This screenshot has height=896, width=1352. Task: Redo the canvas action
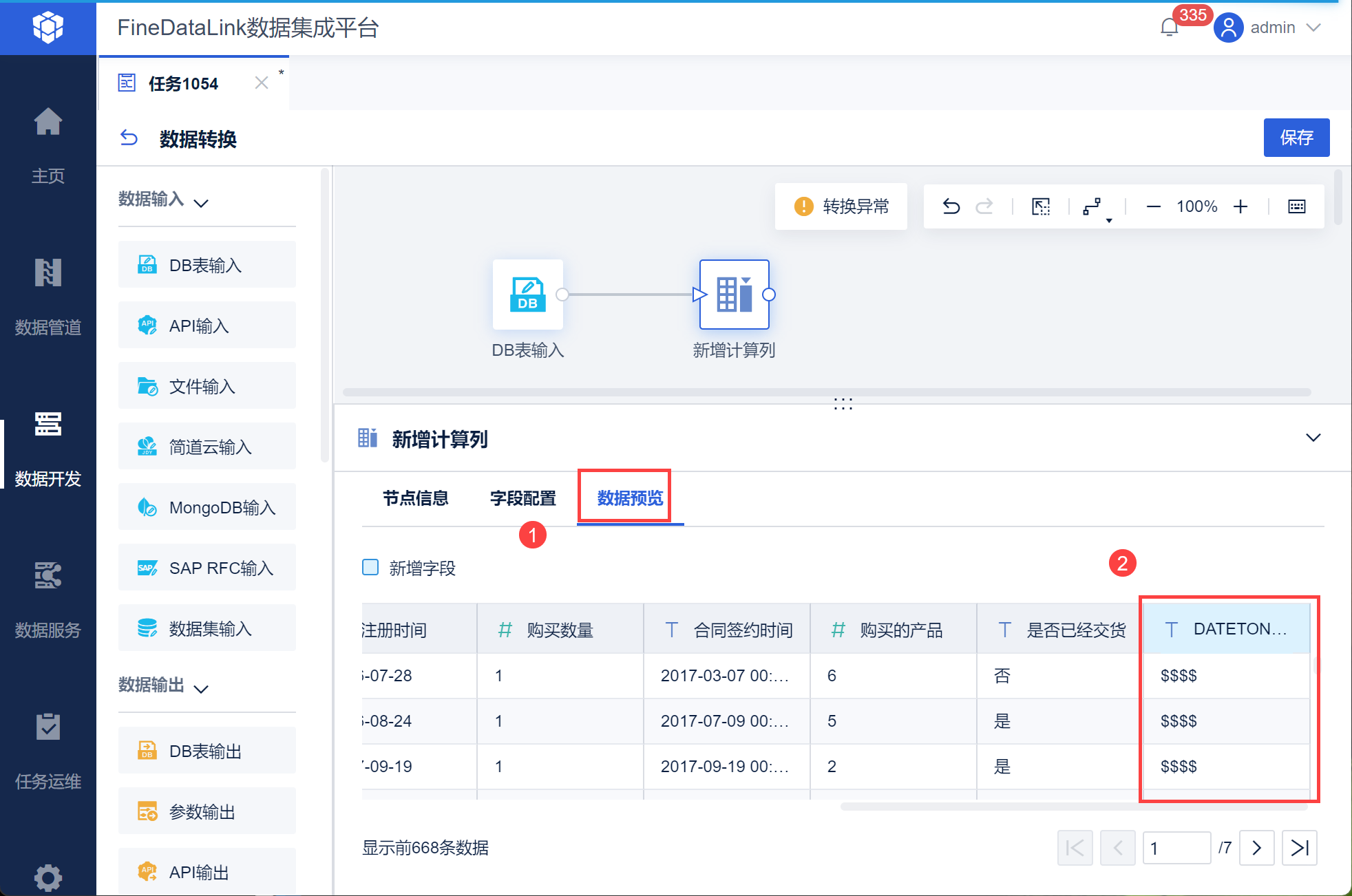coord(984,206)
